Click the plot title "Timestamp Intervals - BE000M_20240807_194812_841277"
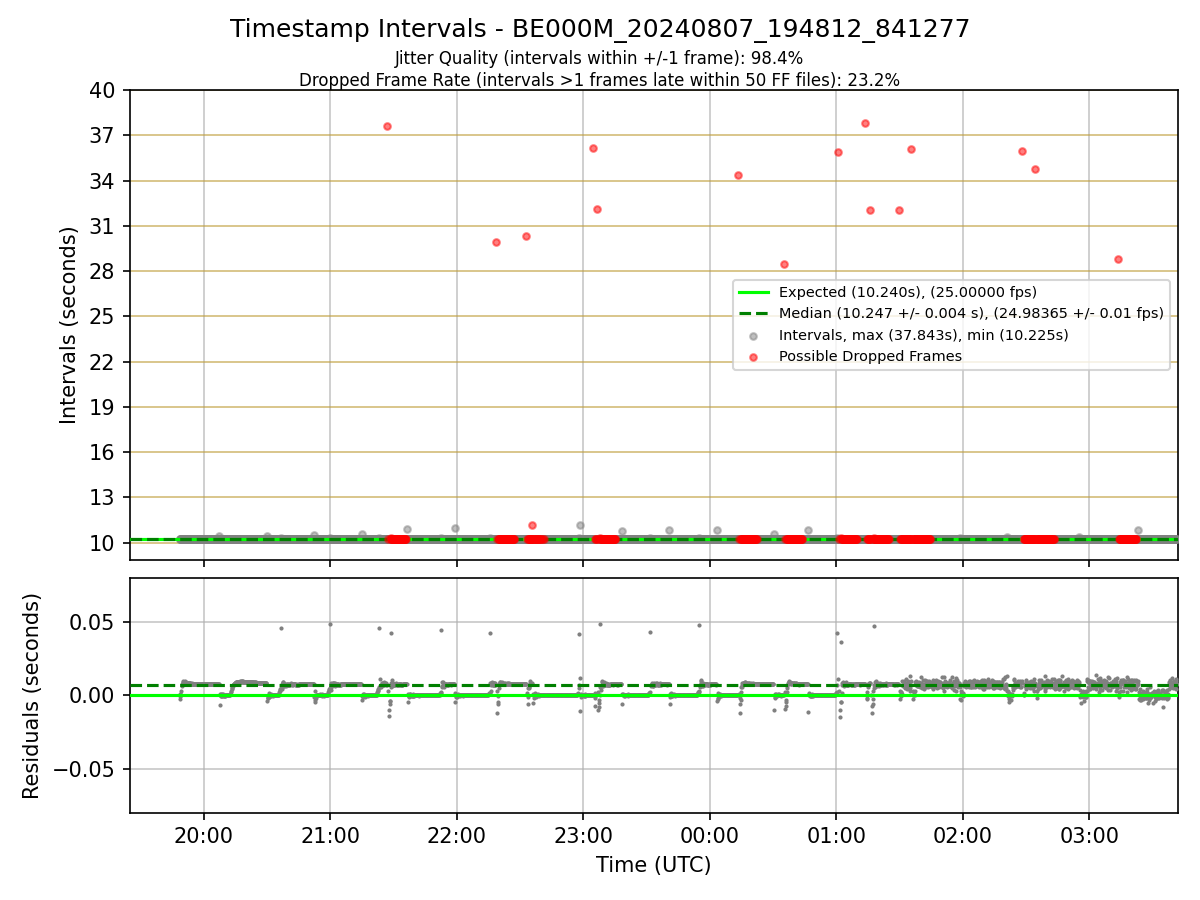The width and height of the screenshot is (1200, 900). (600, 29)
